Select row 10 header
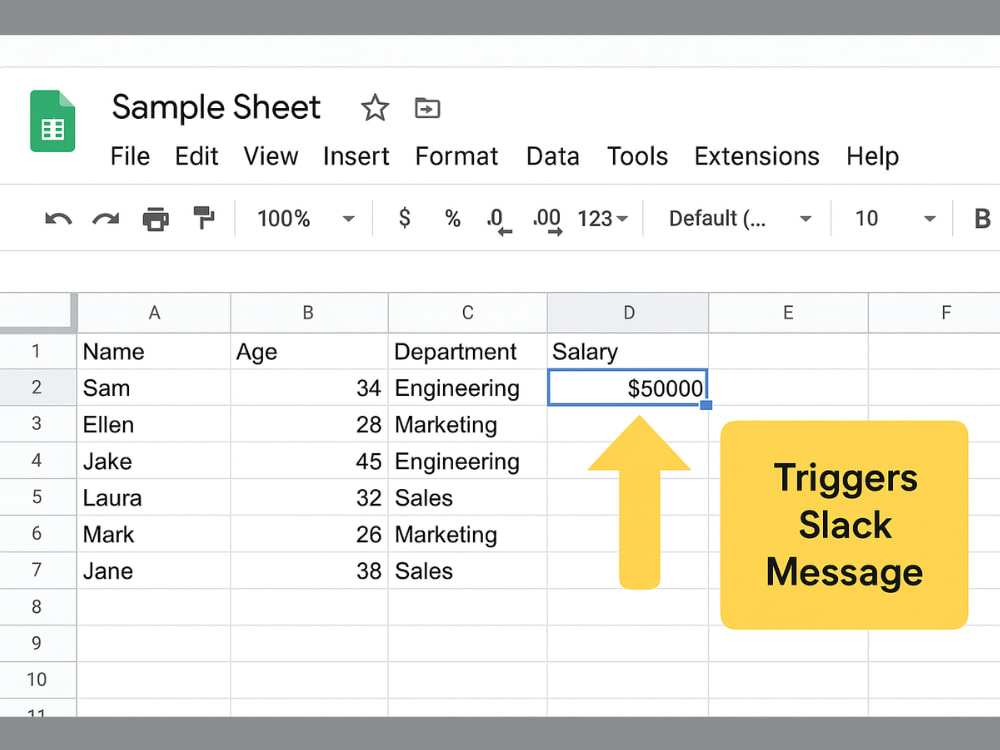1000x750 pixels. point(37,680)
